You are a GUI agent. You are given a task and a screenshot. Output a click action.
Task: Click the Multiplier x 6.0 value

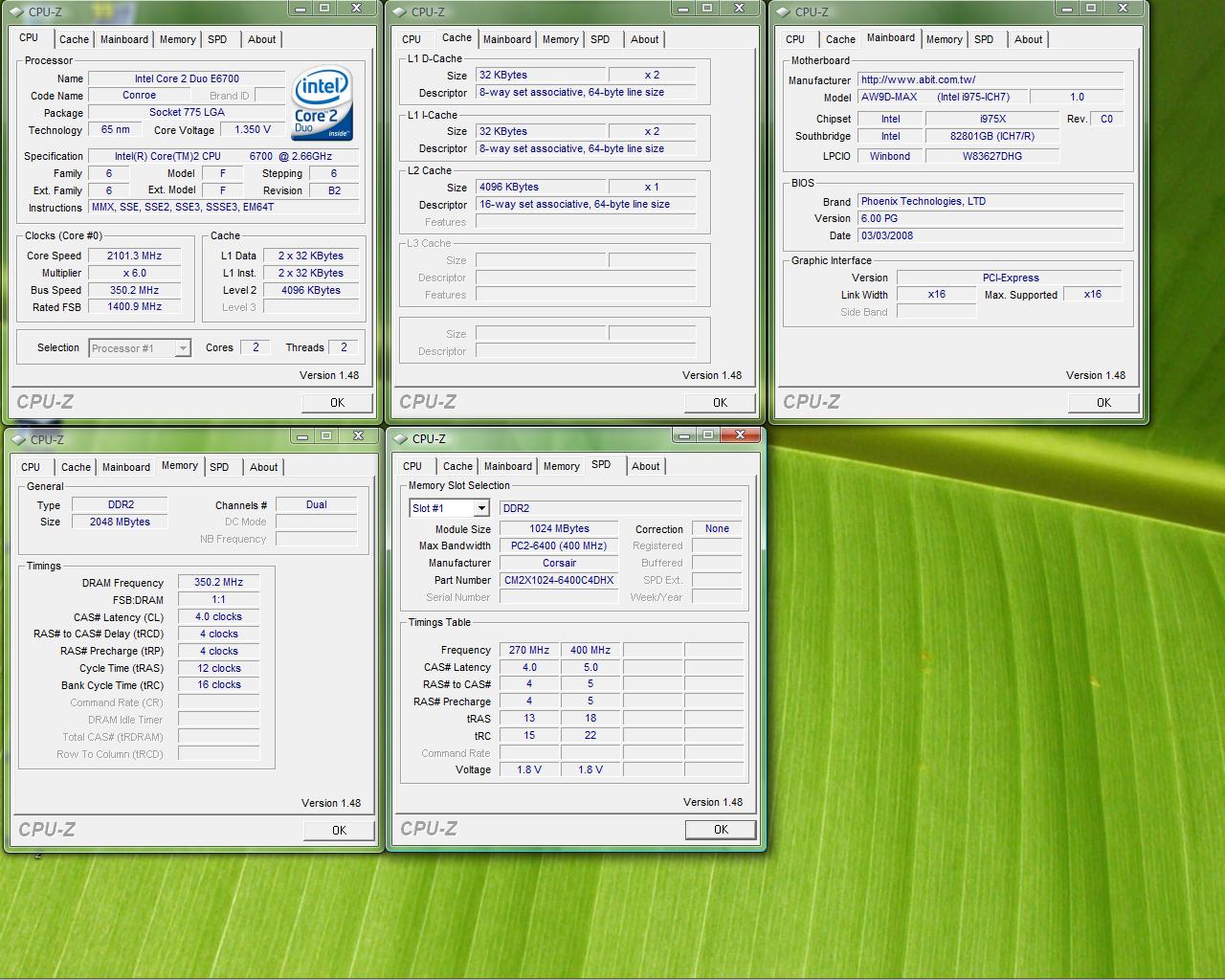(134, 273)
